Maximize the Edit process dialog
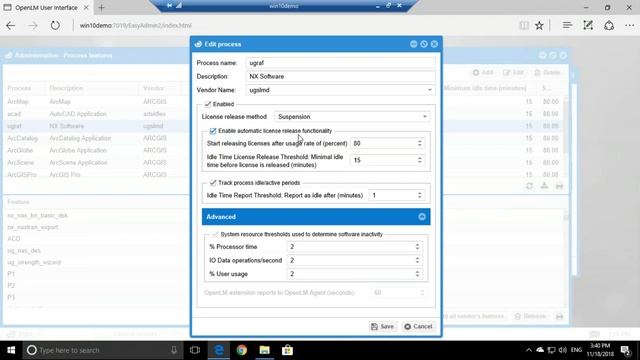 (424, 44)
